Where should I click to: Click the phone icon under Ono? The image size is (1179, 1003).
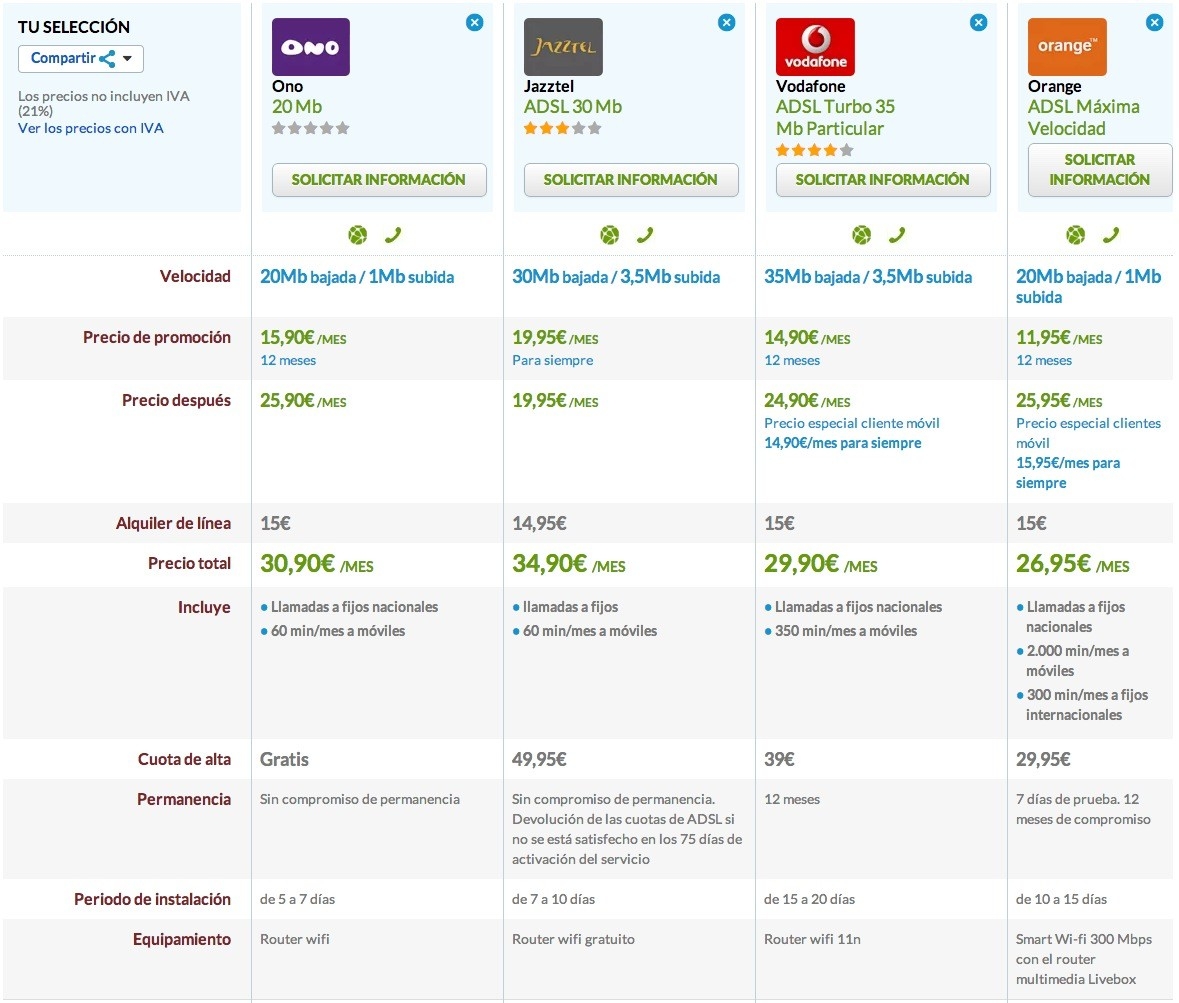(x=392, y=235)
